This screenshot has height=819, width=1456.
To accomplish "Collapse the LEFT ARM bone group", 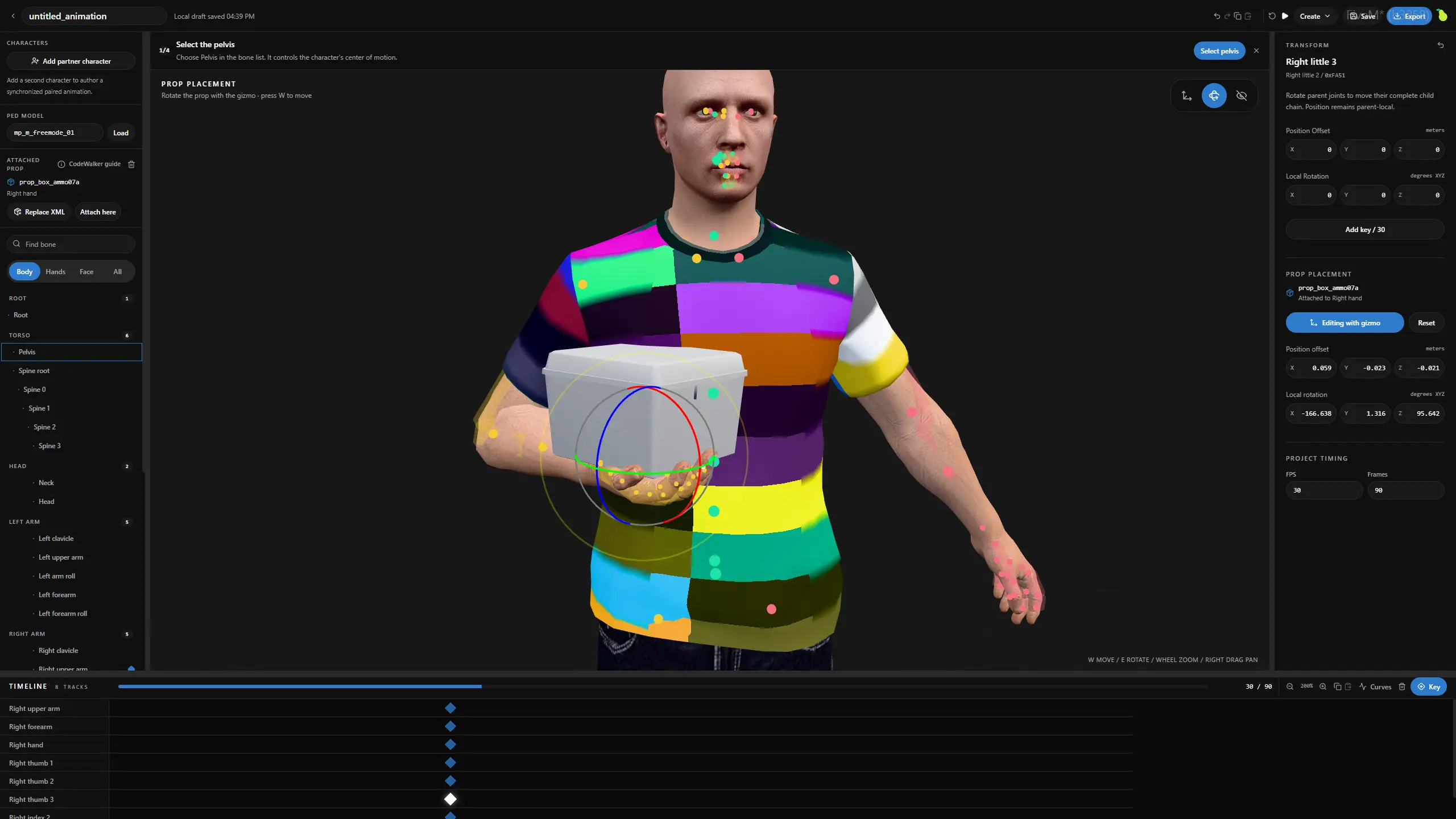I will click(71, 522).
